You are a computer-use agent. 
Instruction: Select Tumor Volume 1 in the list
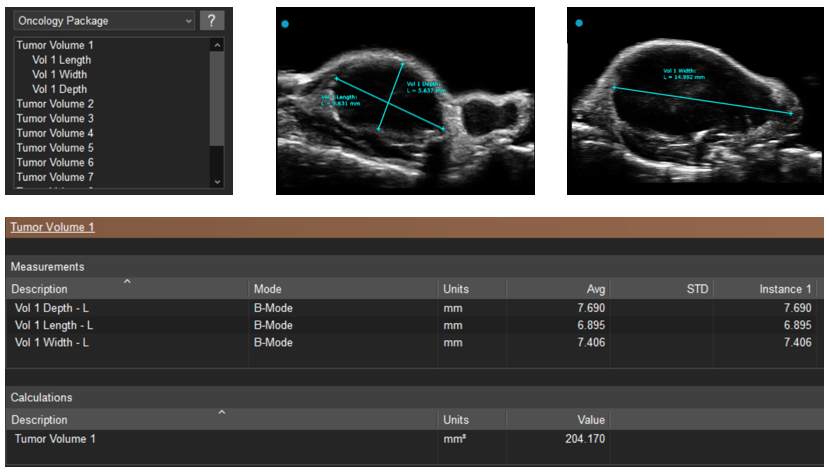pyautogui.click(x=55, y=45)
